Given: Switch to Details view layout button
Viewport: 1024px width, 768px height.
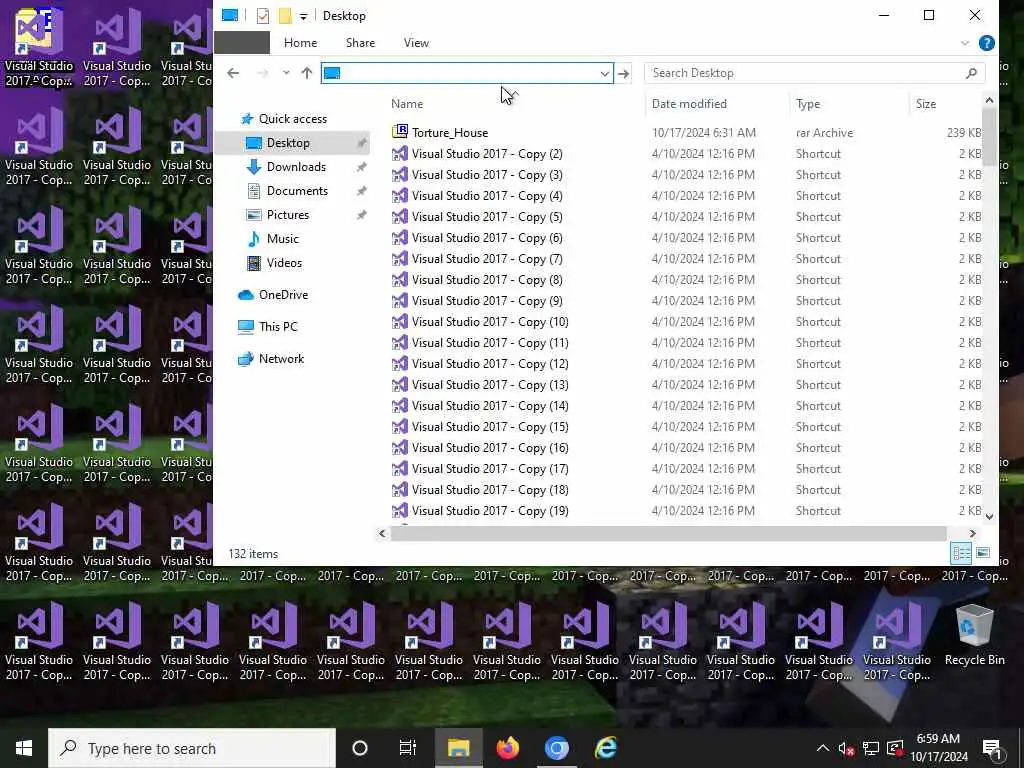Looking at the screenshot, I should pos(961,554).
